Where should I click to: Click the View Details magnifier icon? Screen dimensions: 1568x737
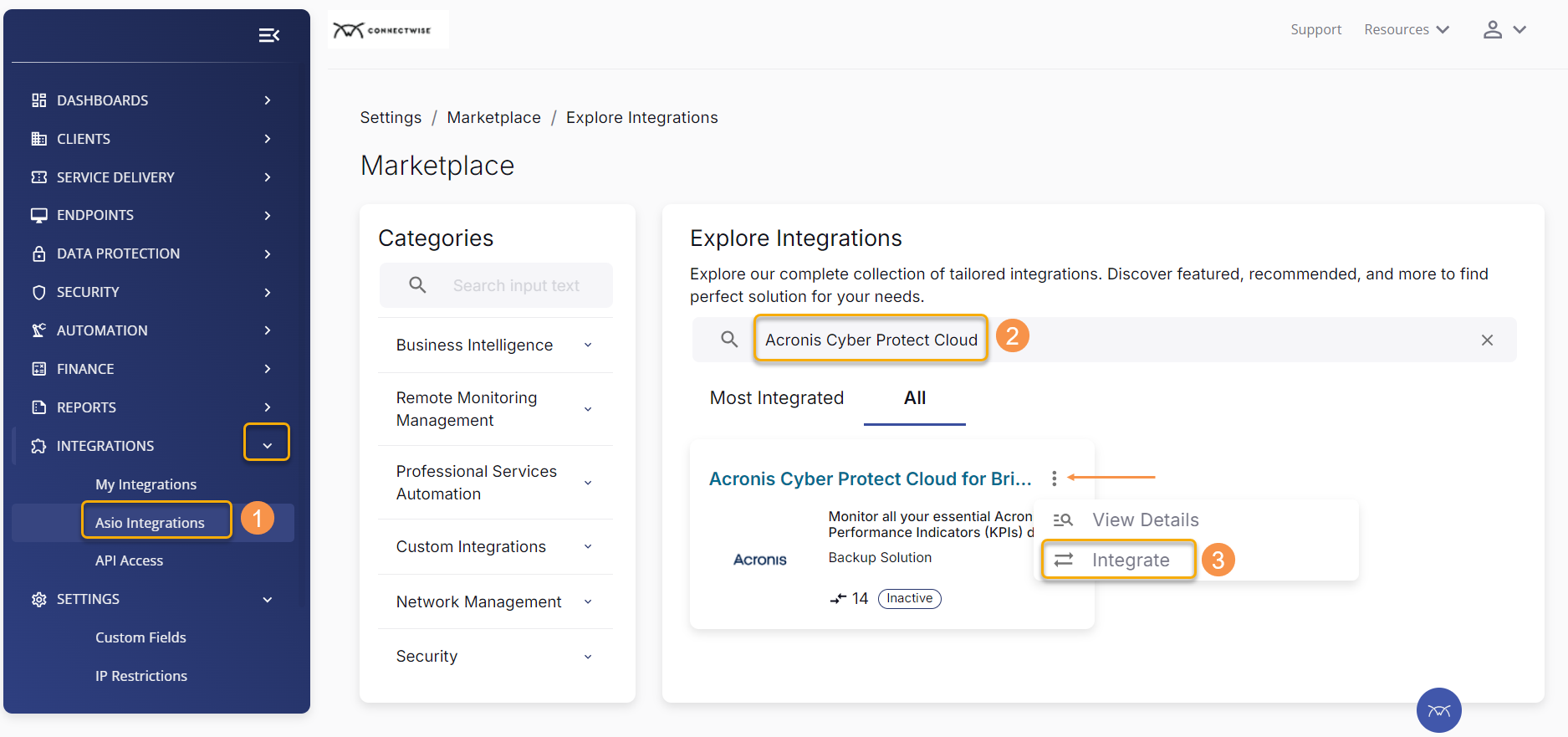(1063, 520)
